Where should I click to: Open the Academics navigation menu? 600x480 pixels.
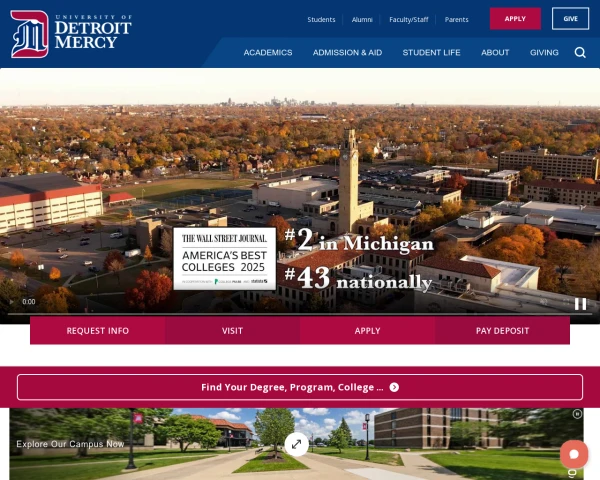click(x=268, y=52)
